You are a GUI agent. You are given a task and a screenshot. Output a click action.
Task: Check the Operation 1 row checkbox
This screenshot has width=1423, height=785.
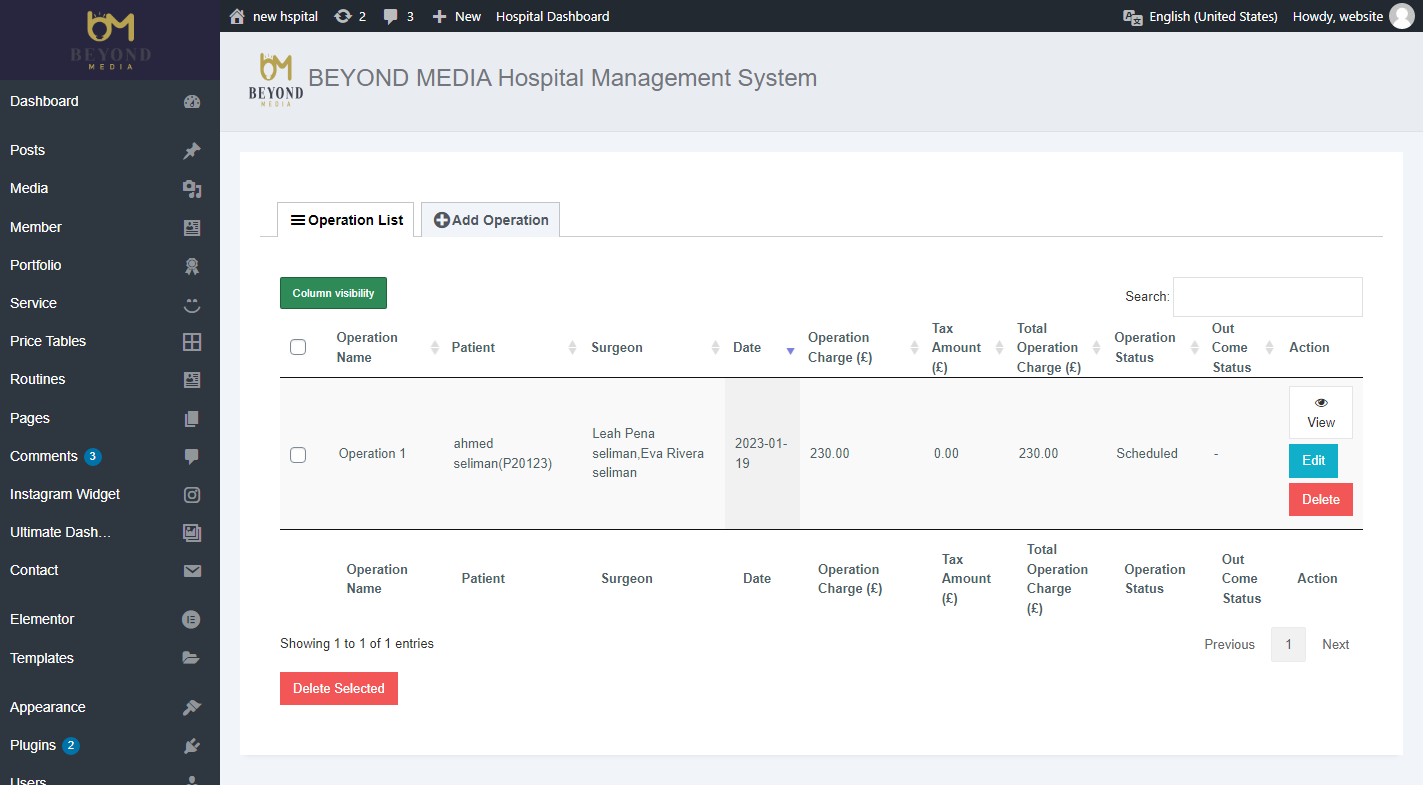click(x=298, y=455)
